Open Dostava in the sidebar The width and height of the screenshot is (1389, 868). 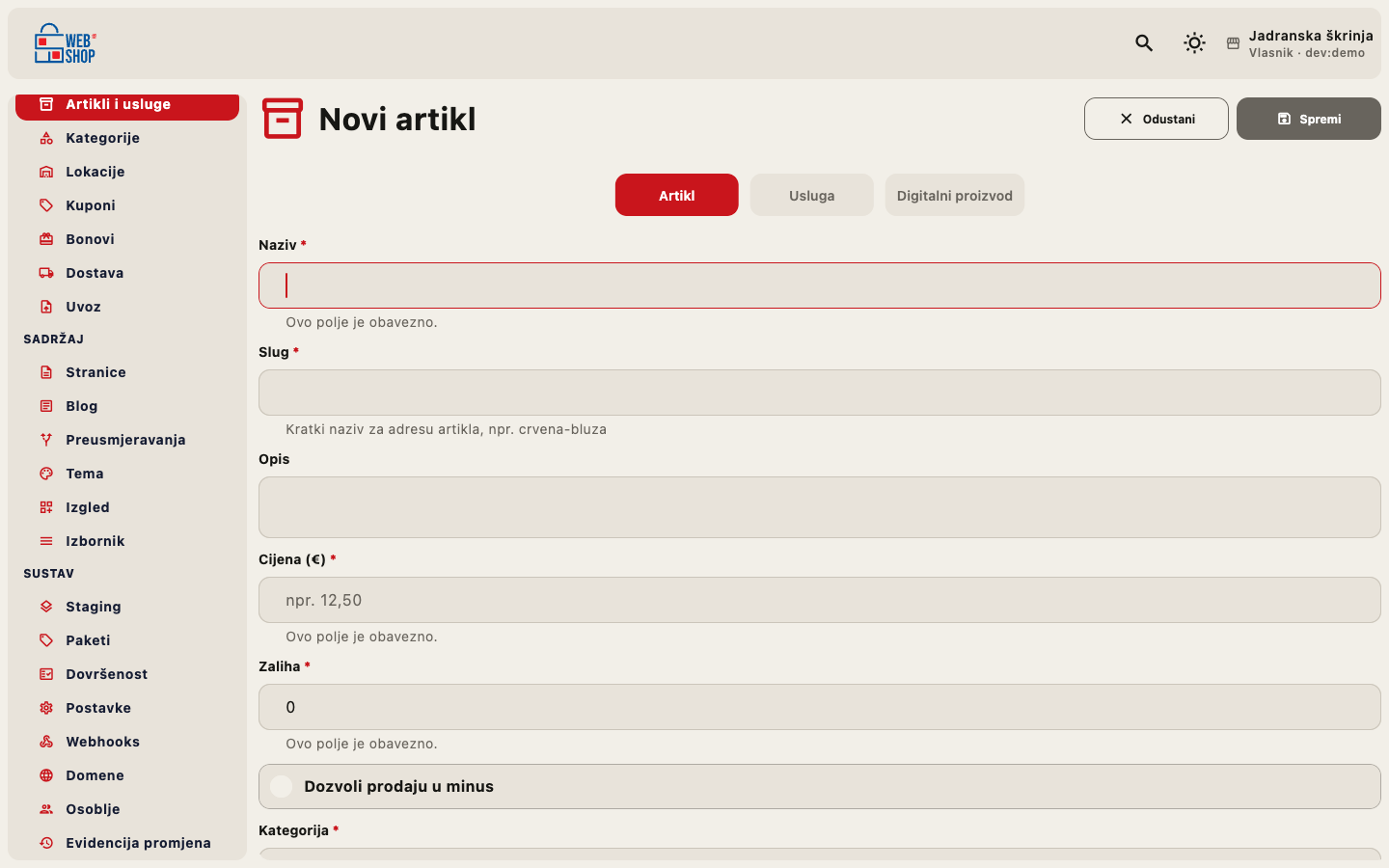(127, 273)
